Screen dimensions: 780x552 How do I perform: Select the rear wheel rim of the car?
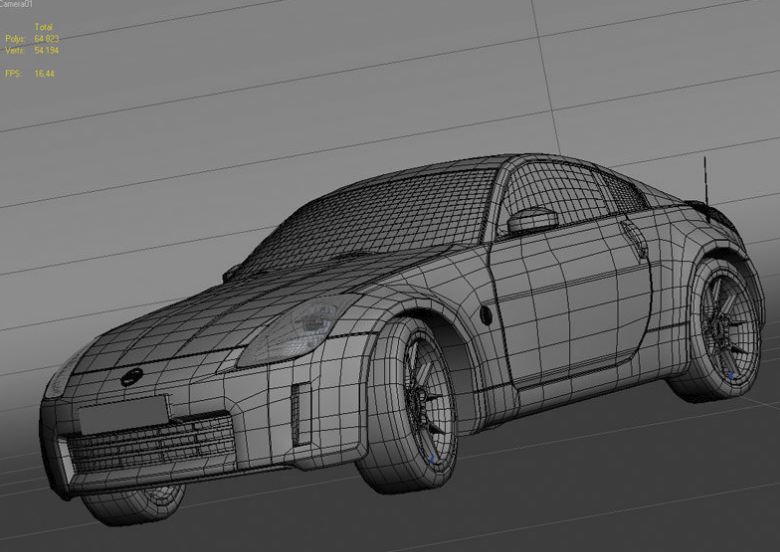point(729,324)
